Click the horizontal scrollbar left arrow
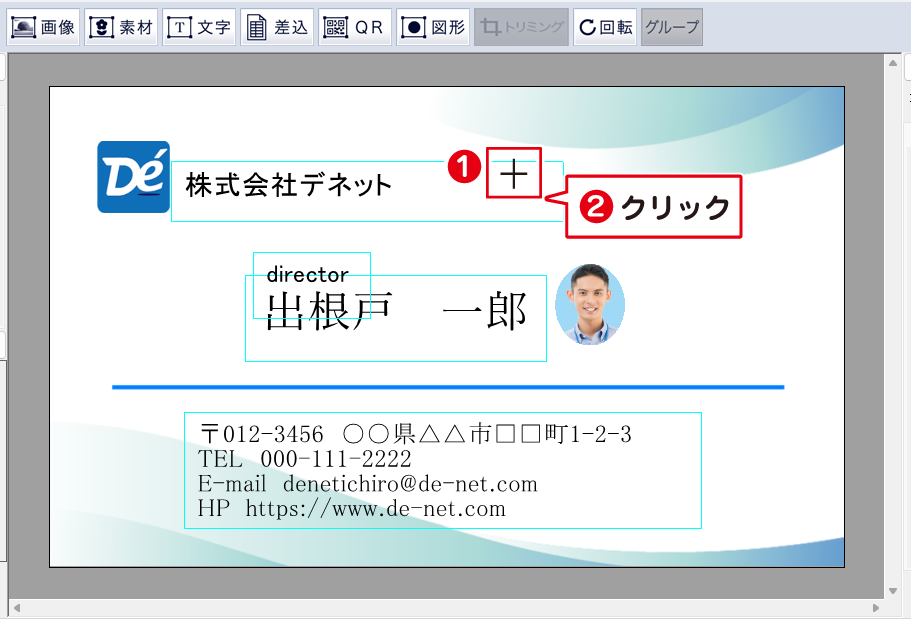 point(16,607)
